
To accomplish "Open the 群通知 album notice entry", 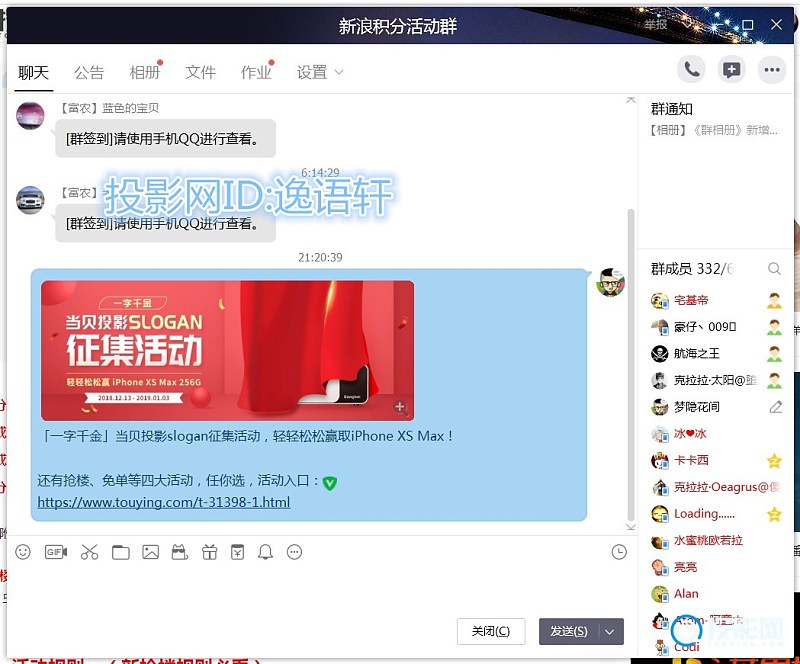I will pyautogui.click(x=714, y=130).
